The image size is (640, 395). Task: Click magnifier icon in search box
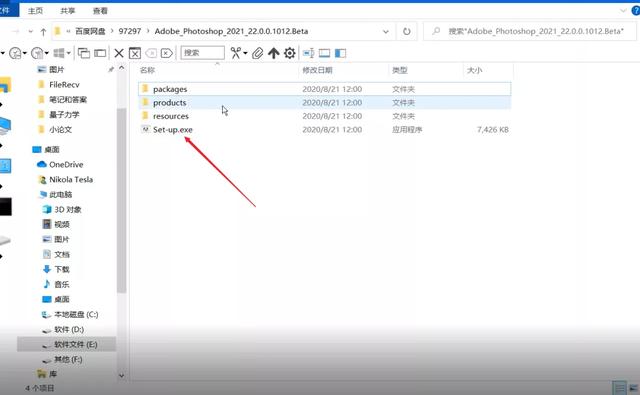pyautogui.click(x=436, y=31)
